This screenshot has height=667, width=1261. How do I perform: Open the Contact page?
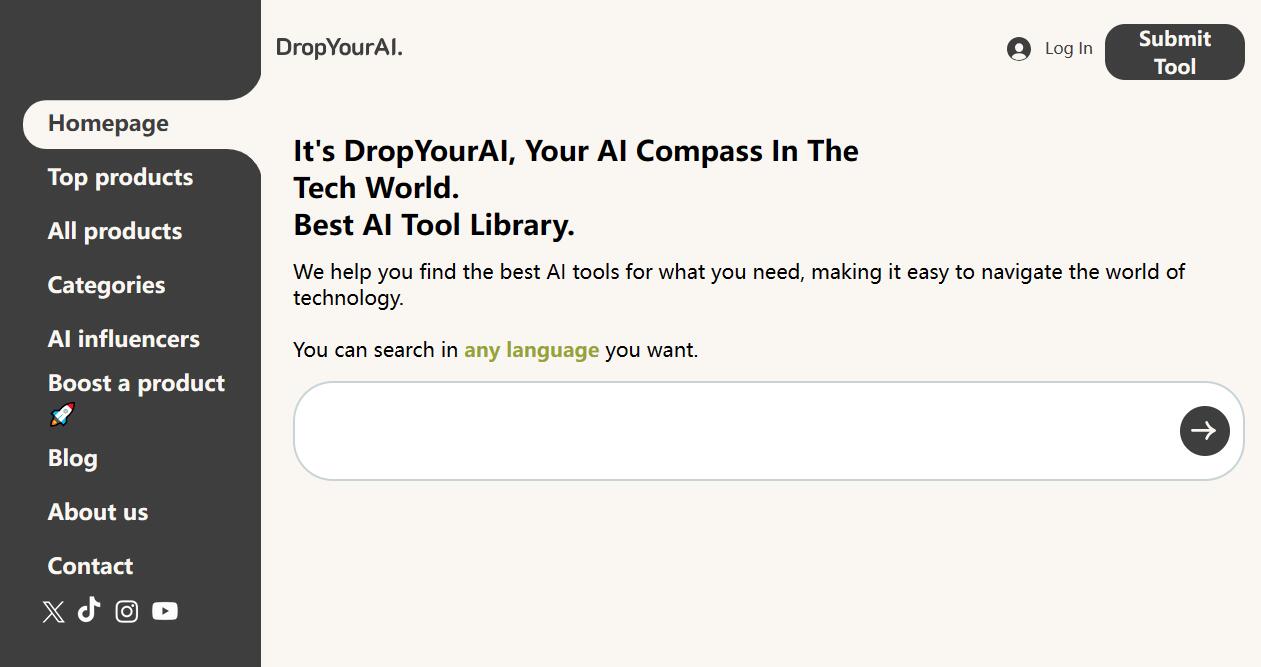click(x=90, y=566)
